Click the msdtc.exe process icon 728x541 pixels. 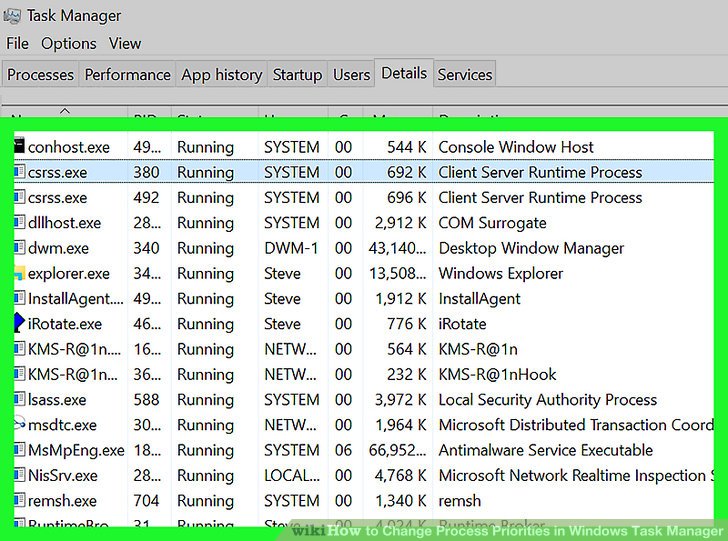click(x=19, y=424)
